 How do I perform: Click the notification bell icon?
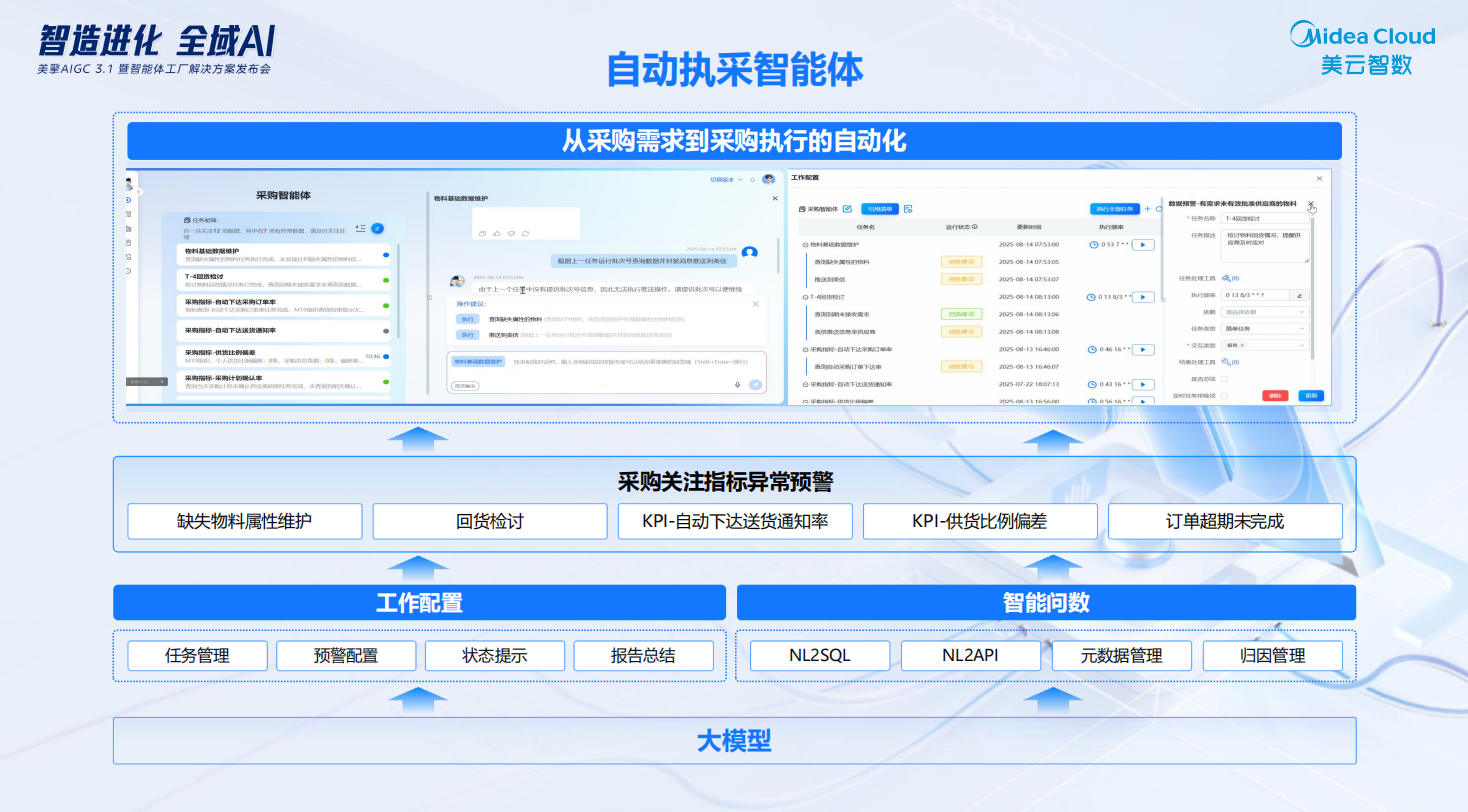point(751,180)
